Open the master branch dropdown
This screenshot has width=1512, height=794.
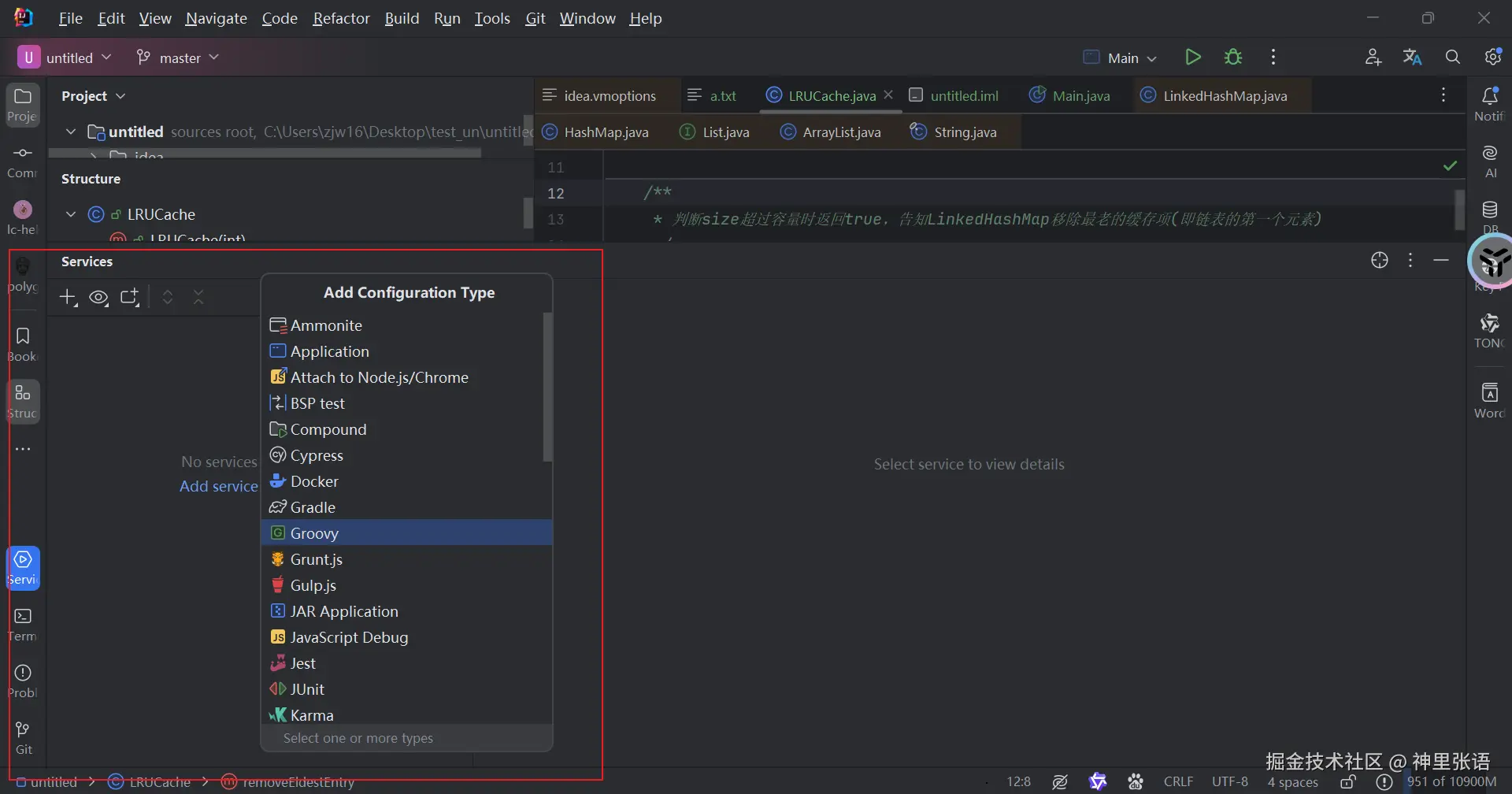[177, 58]
